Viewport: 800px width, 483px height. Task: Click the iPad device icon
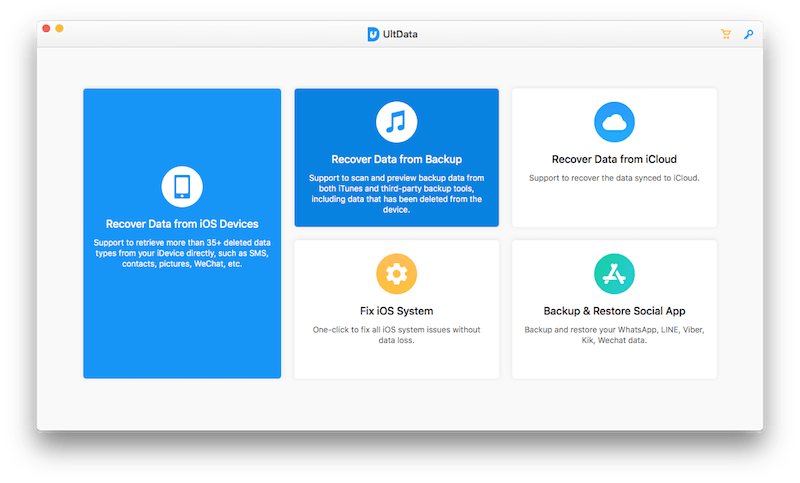pyautogui.click(x=182, y=187)
